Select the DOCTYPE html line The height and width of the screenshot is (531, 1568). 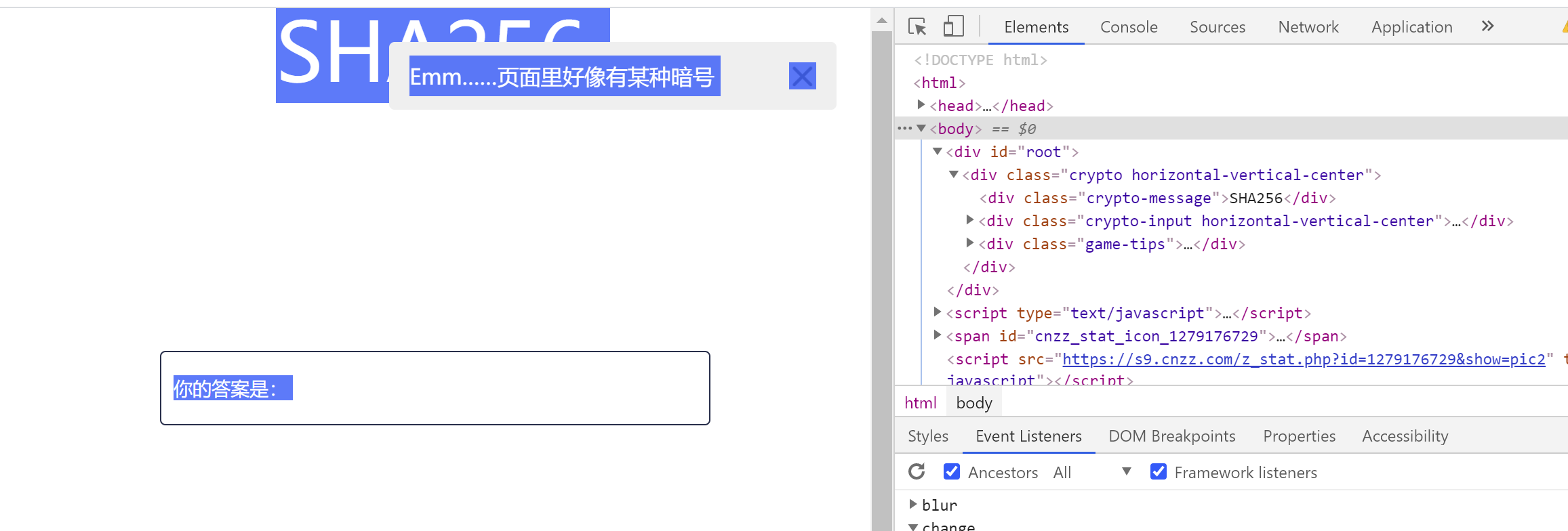(980, 60)
